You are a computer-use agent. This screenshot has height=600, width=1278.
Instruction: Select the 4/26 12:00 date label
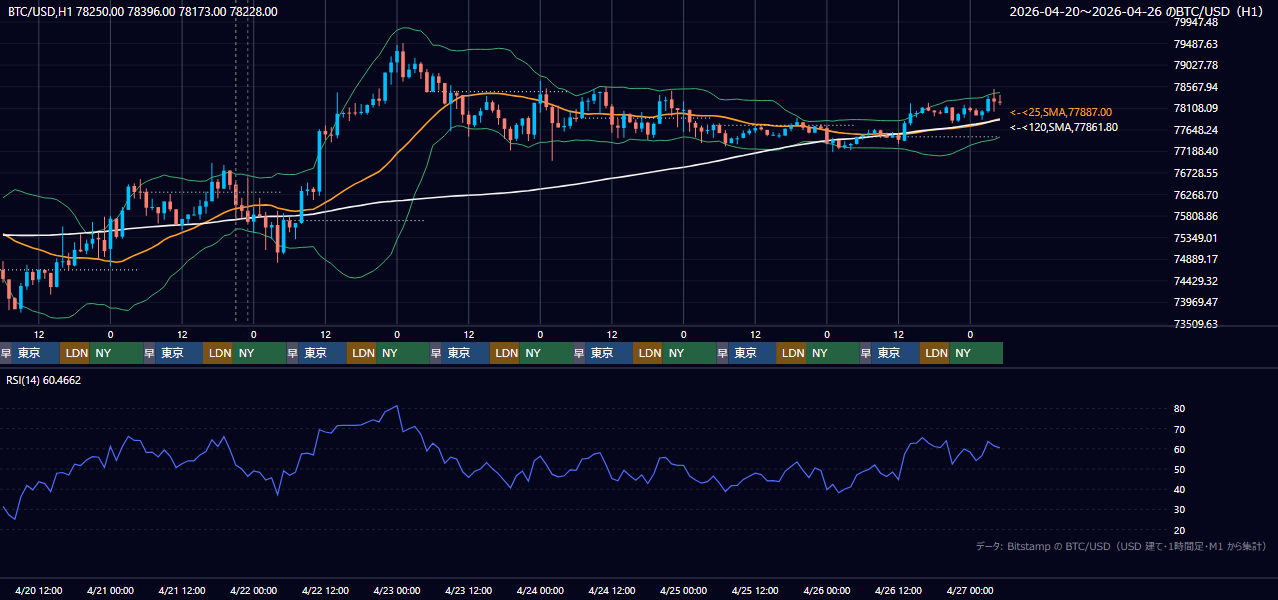[899, 591]
